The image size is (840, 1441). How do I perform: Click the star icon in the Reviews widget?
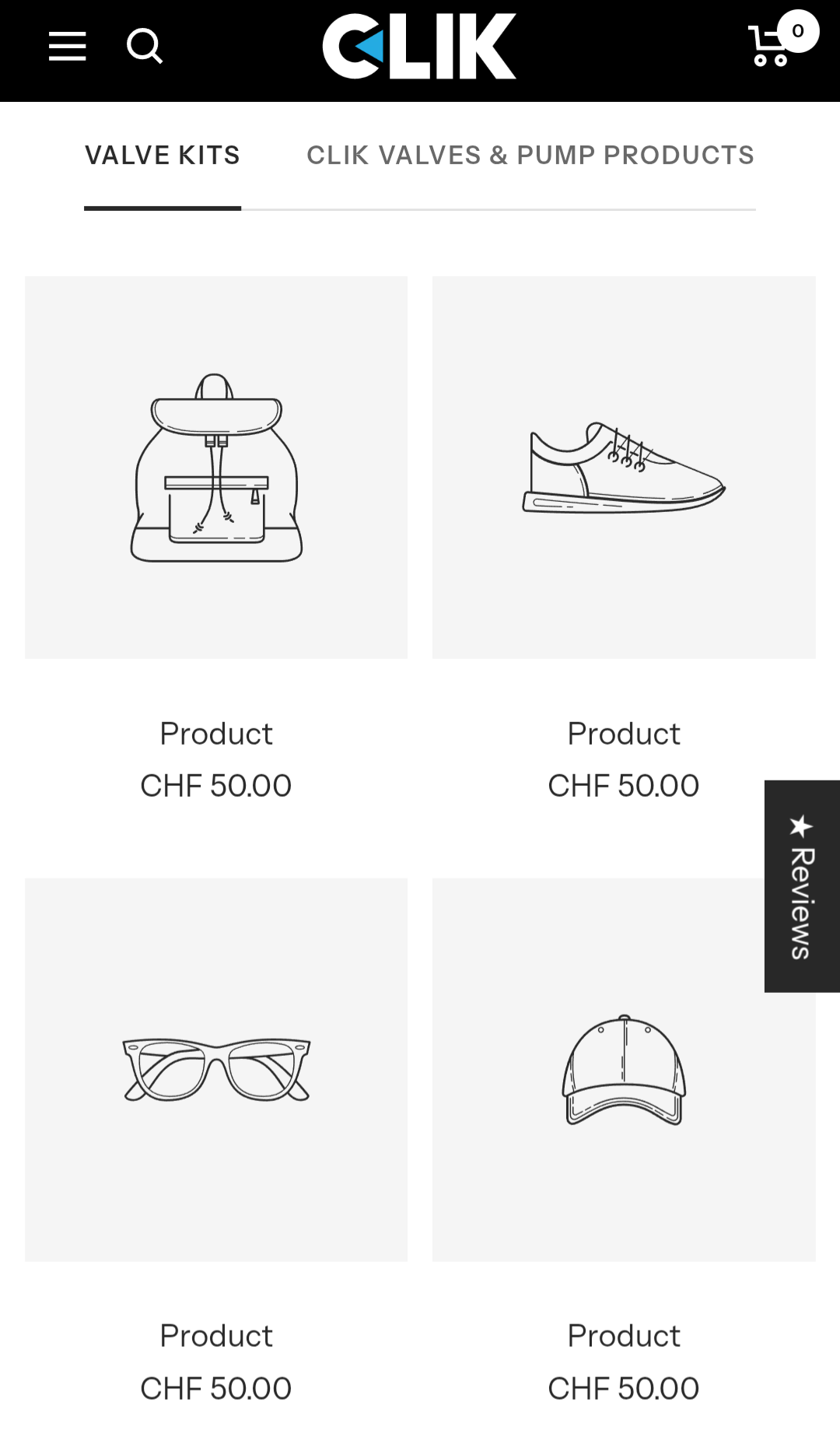(802, 826)
